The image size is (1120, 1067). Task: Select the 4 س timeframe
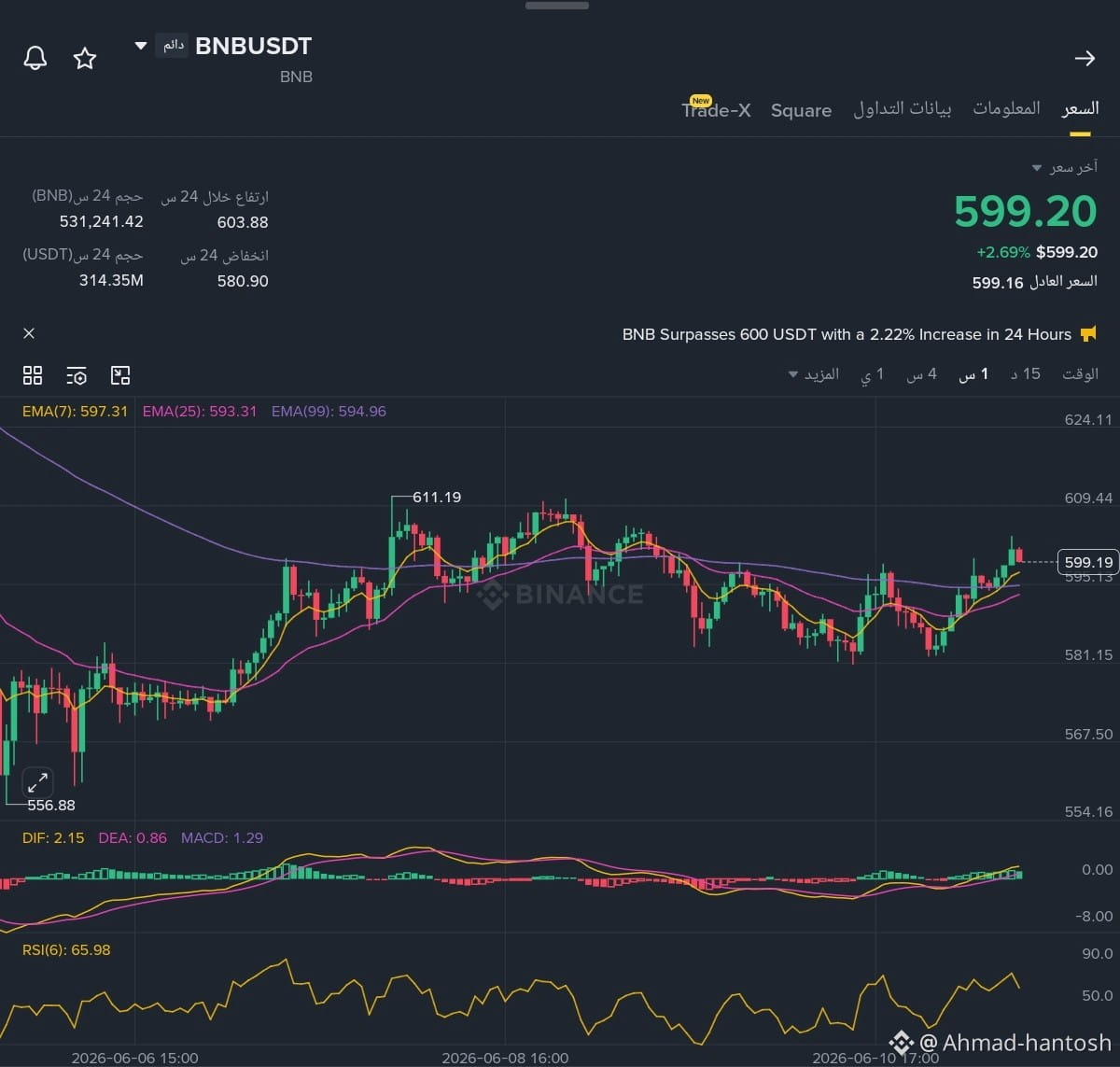point(921,374)
